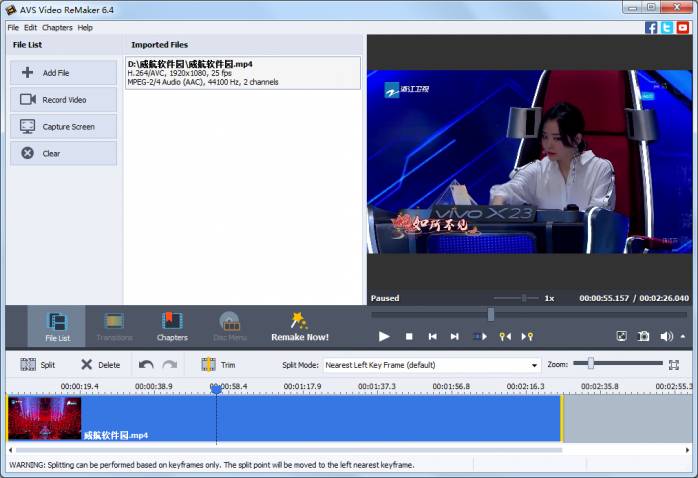
Task: Open the Facebook page icon
Action: (651, 27)
